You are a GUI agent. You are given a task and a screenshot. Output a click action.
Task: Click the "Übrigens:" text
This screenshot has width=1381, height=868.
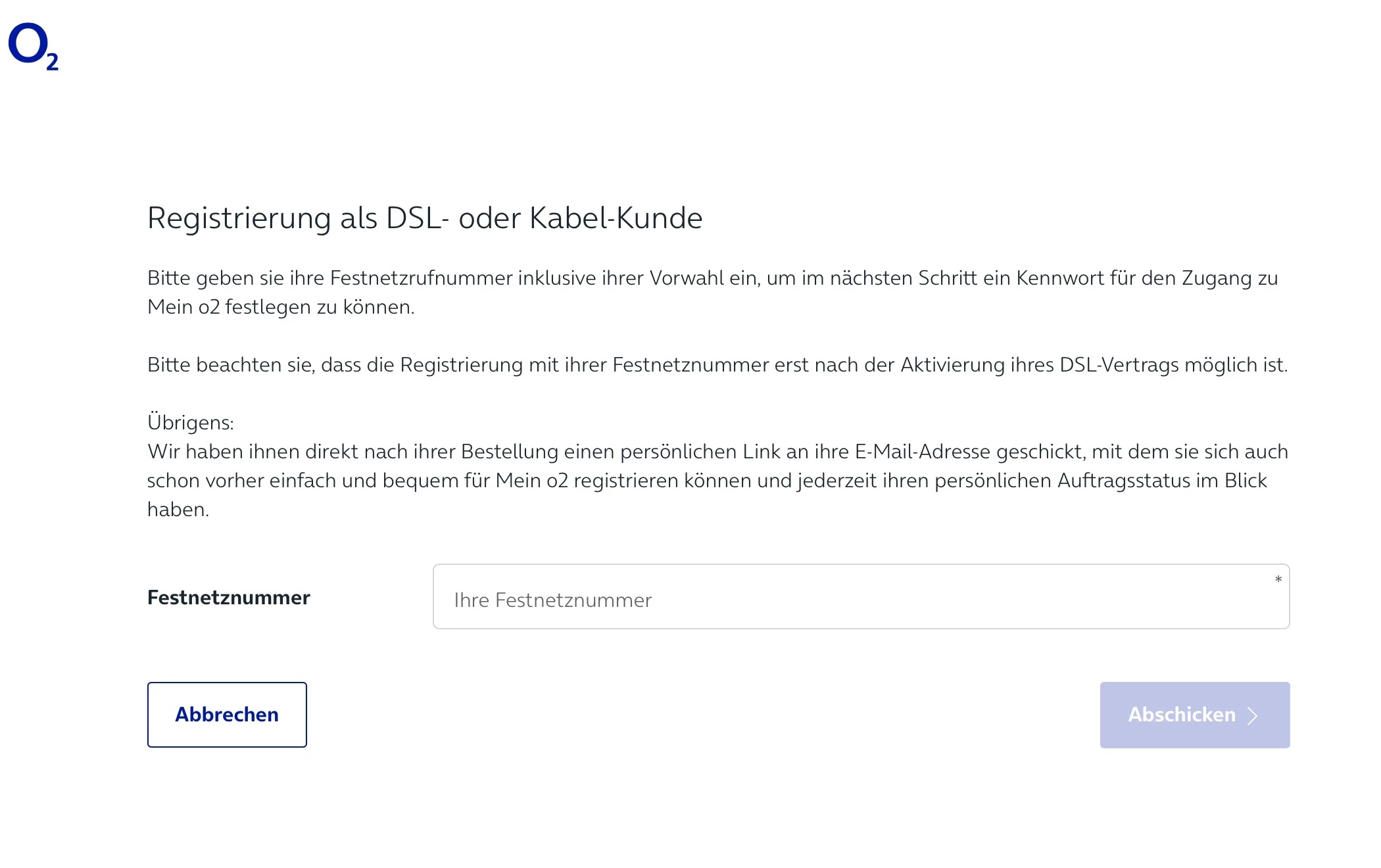[191, 423]
